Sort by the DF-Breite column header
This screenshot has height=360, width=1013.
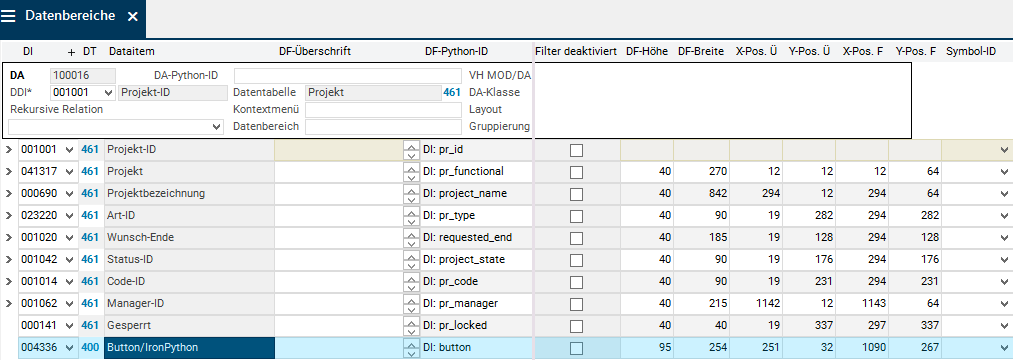coord(700,51)
